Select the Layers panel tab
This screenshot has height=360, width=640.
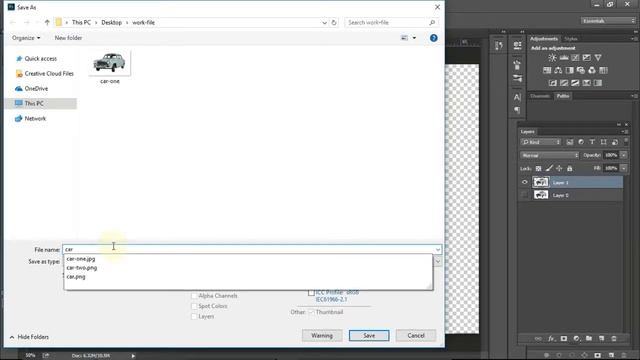pos(527,131)
